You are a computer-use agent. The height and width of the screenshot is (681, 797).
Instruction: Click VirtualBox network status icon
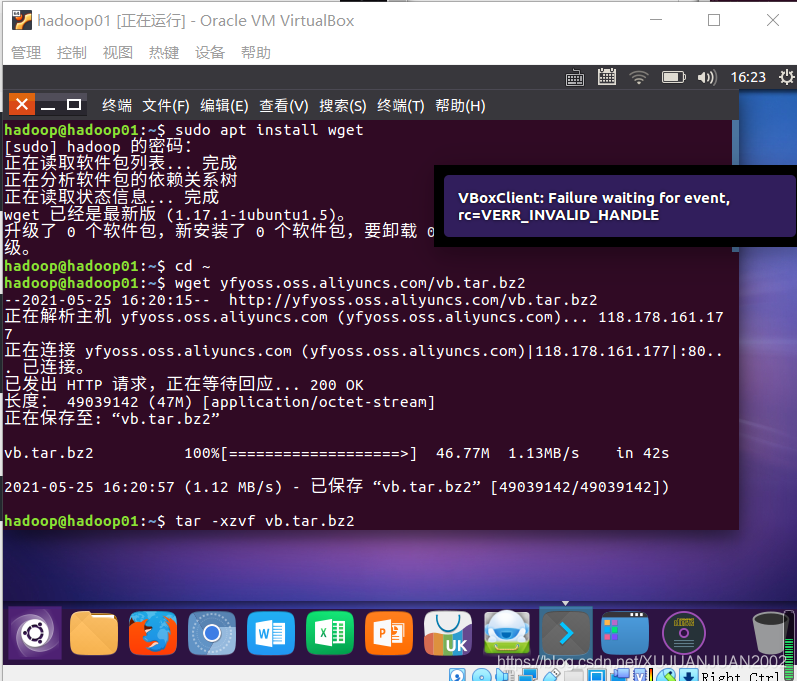pos(528,676)
